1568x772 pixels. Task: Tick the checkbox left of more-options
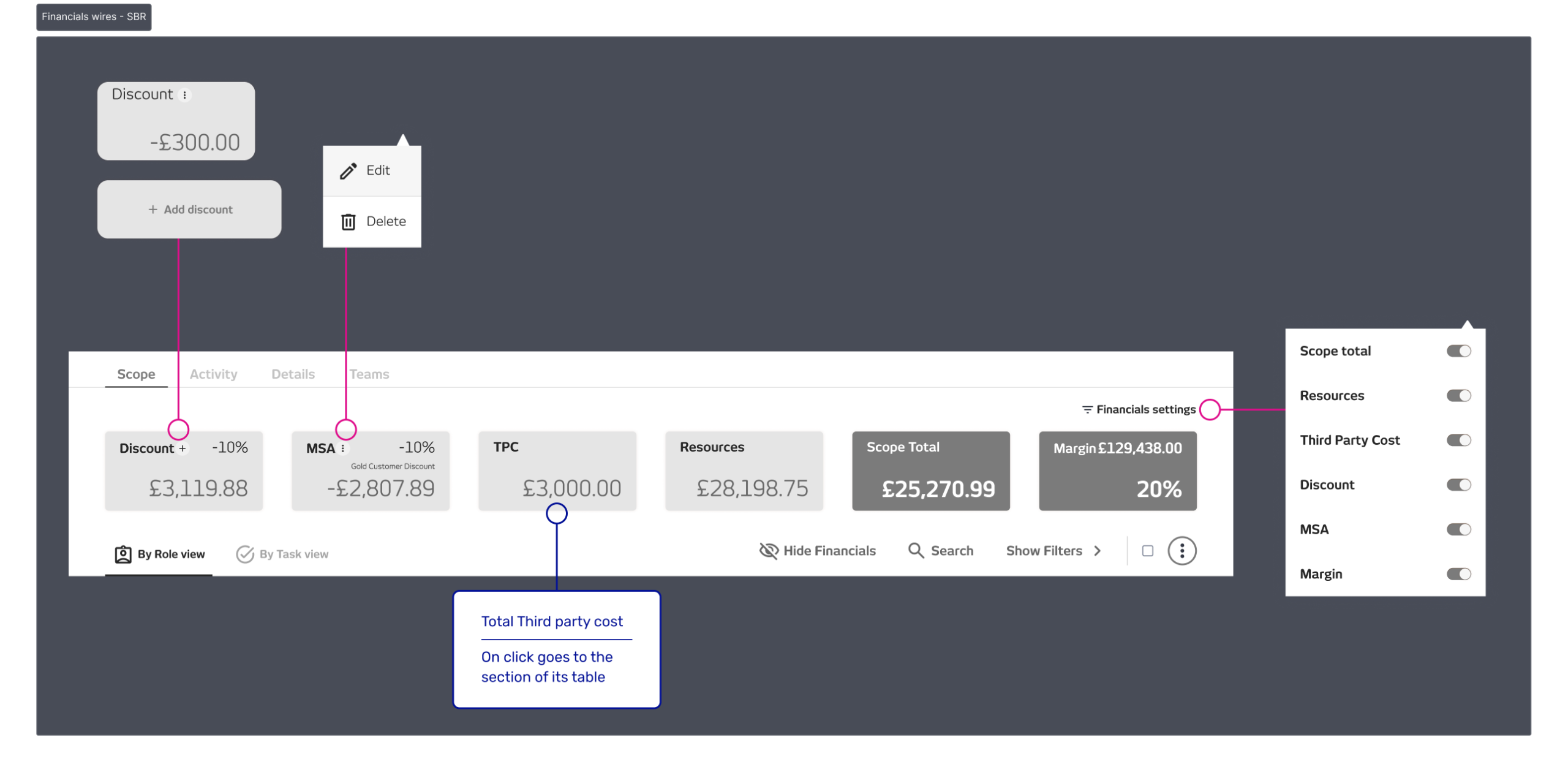point(1148,551)
